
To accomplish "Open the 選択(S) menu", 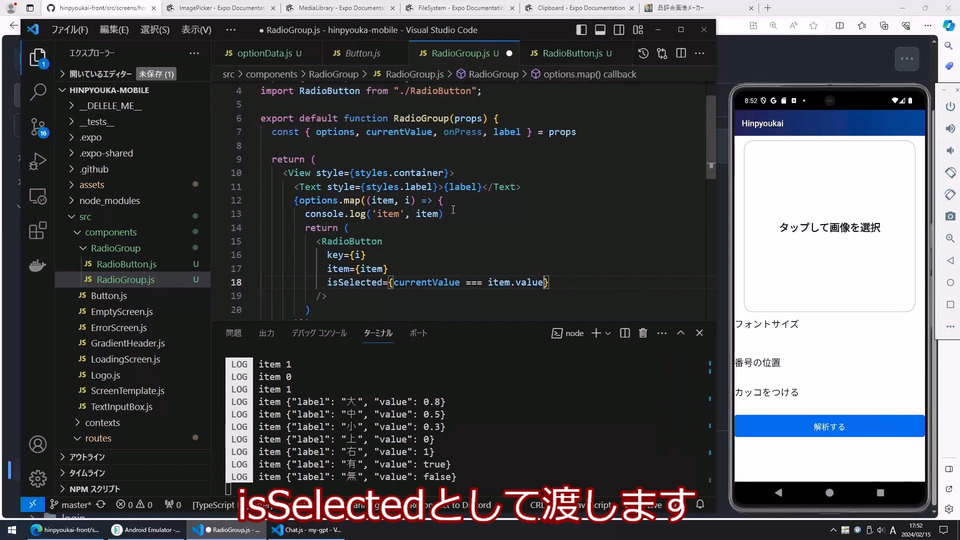I will [155, 29].
